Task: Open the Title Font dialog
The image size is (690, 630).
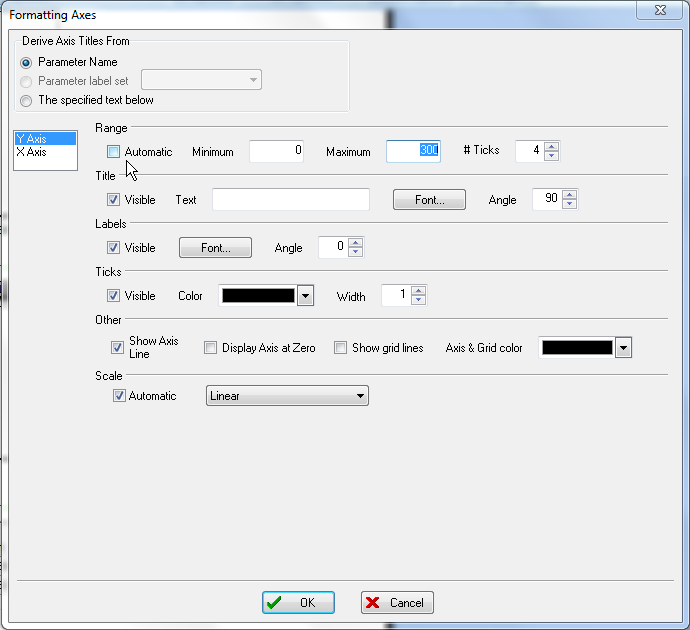Action: pyautogui.click(x=429, y=200)
